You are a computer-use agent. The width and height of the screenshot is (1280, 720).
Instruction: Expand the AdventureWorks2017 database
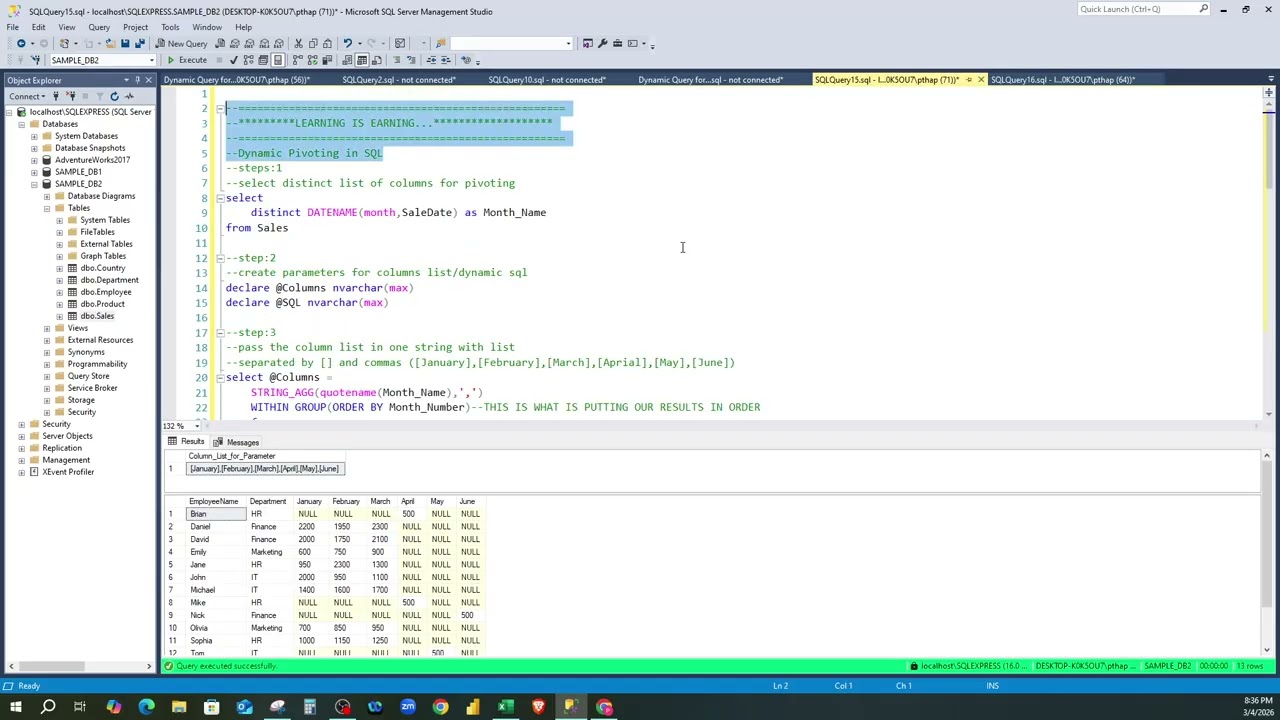click(x=34, y=160)
